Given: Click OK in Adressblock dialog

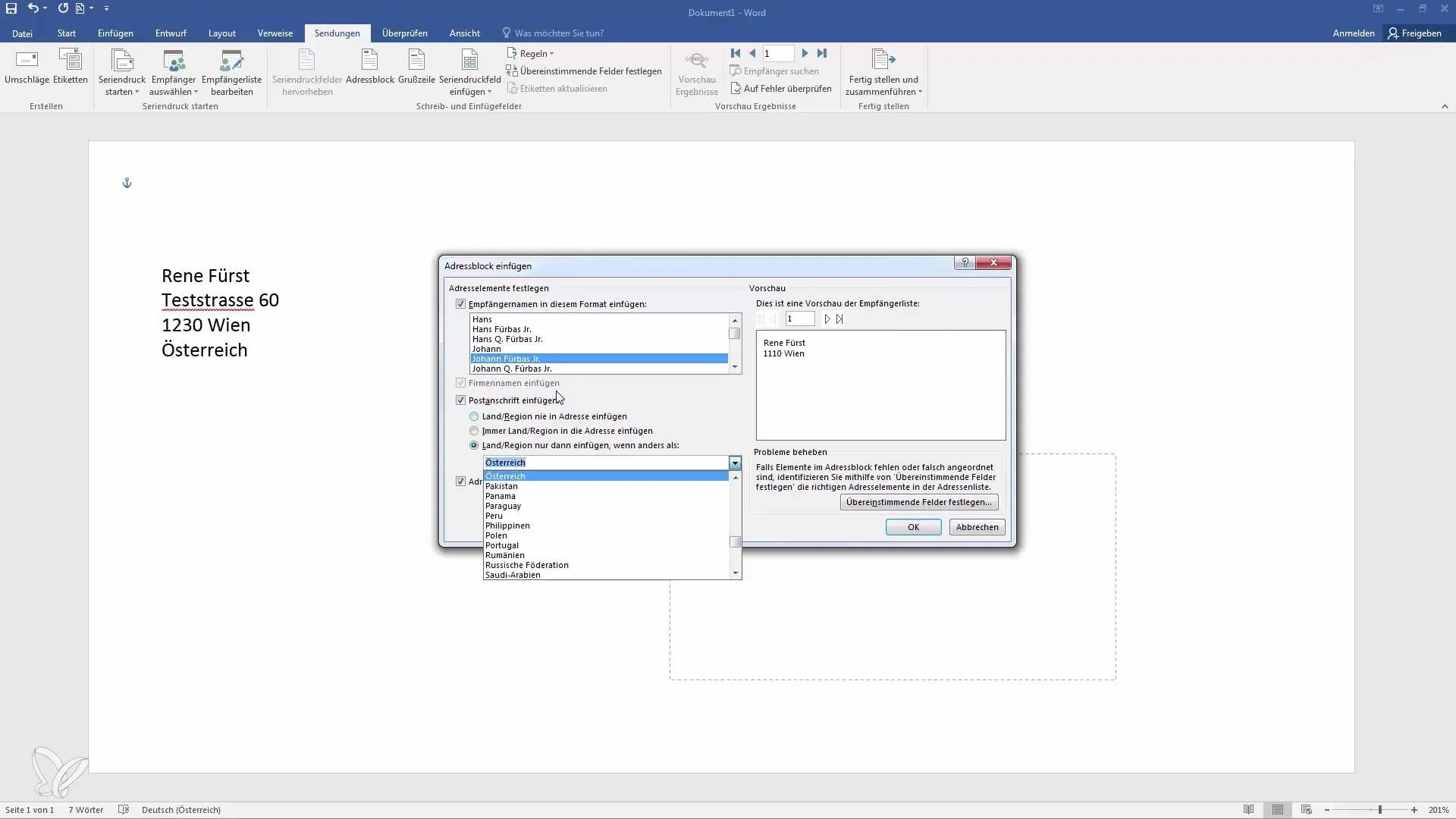Looking at the screenshot, I should coord(913,527).
